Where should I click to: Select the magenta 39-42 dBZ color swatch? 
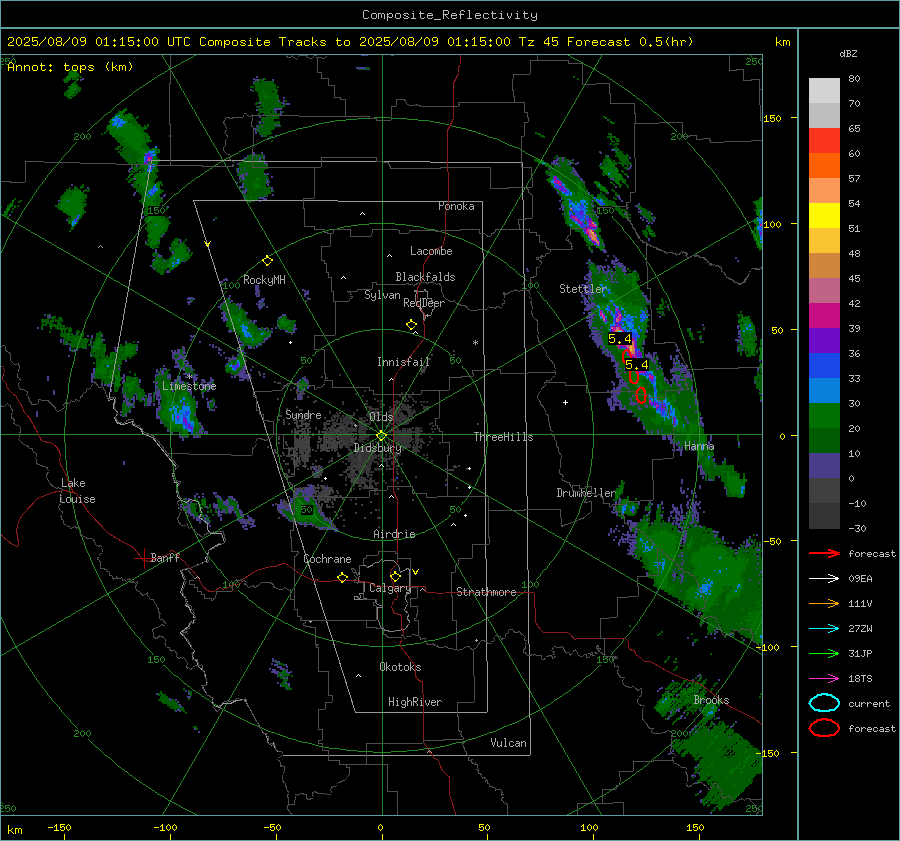click(824, 315)
